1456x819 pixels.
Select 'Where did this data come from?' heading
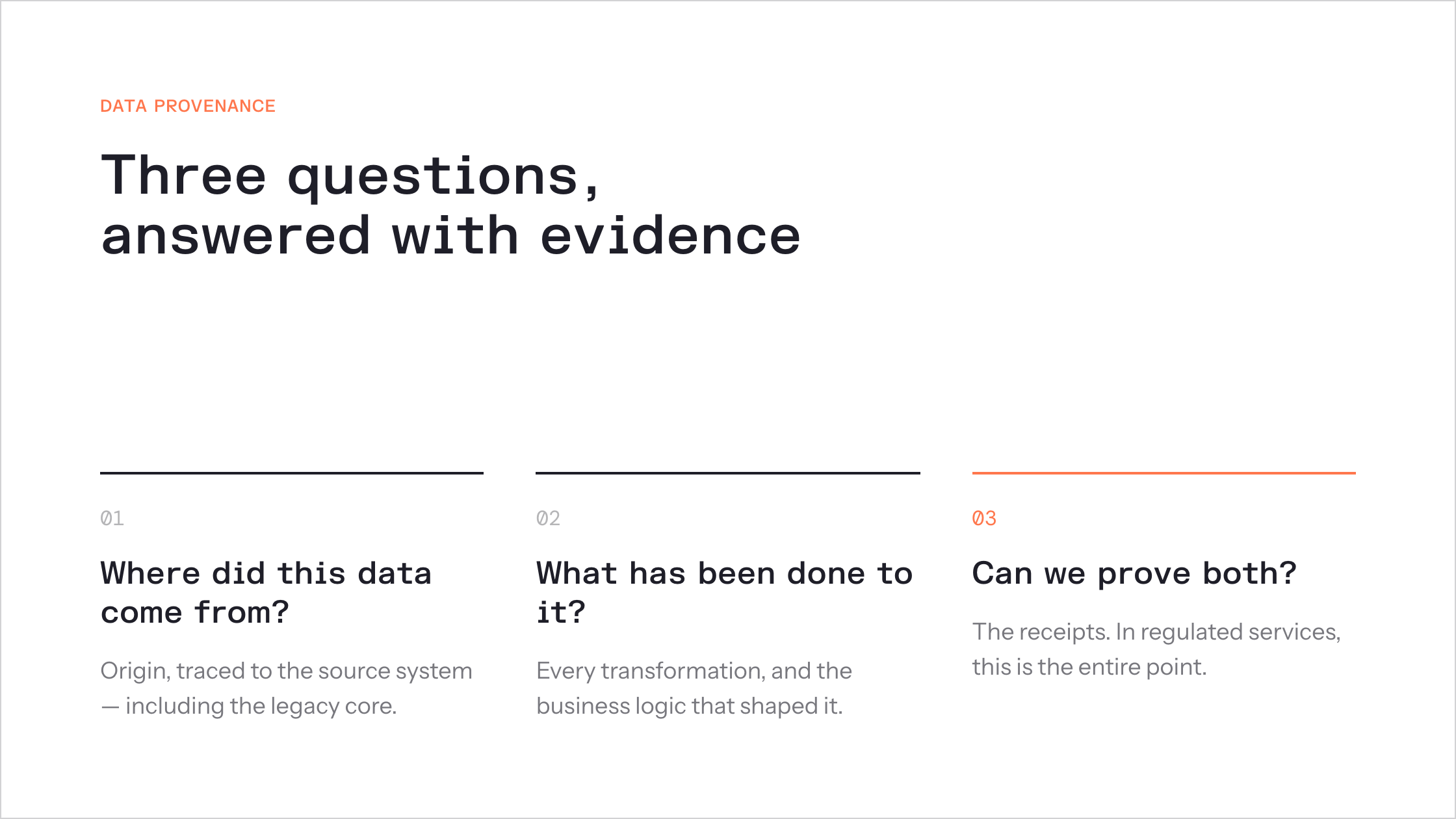[x=266, y=593]
